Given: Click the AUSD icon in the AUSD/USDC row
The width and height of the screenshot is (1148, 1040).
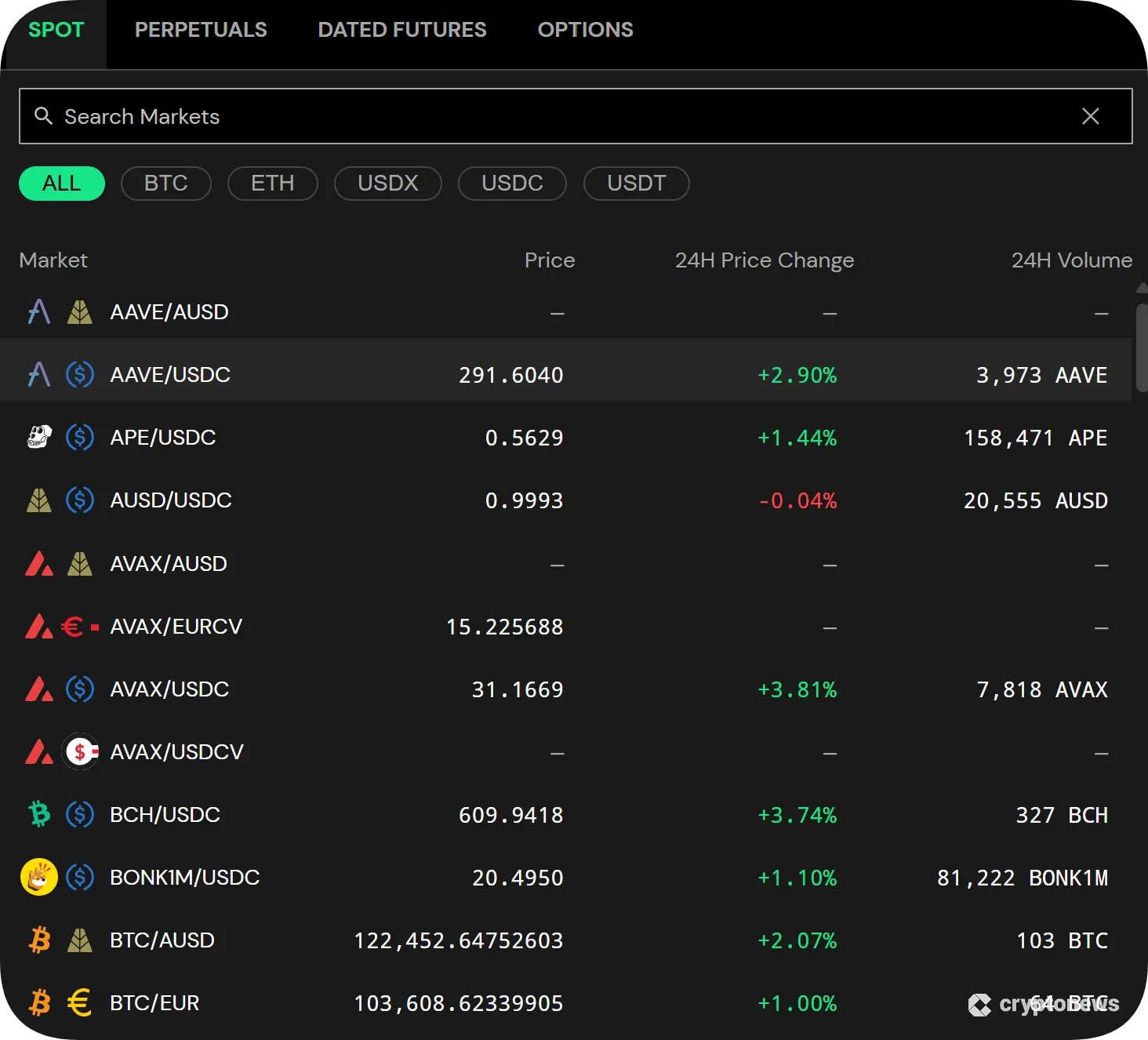Looking at the screenshot, I should pyautogui.click(x=39, y=500).
